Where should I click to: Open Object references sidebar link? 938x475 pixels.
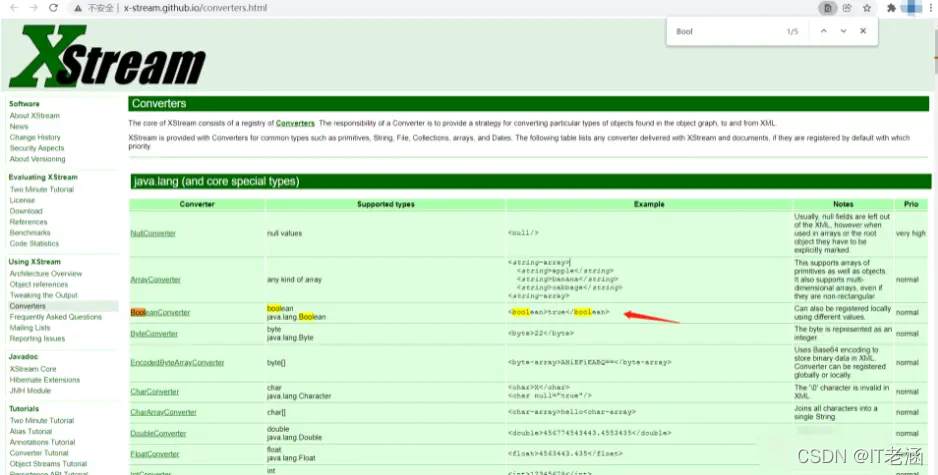(39, 284)
